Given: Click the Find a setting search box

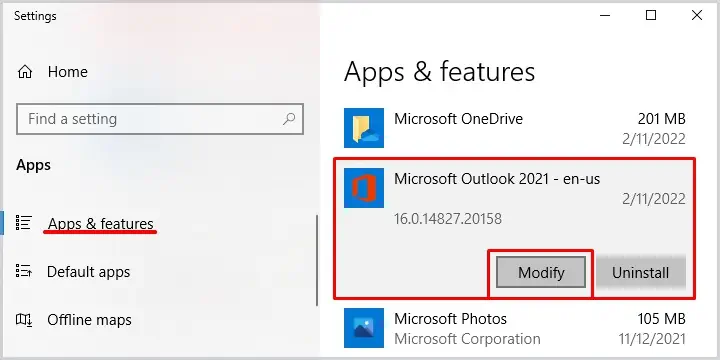Looking at the screenshot, I should (x=160, y=119).
